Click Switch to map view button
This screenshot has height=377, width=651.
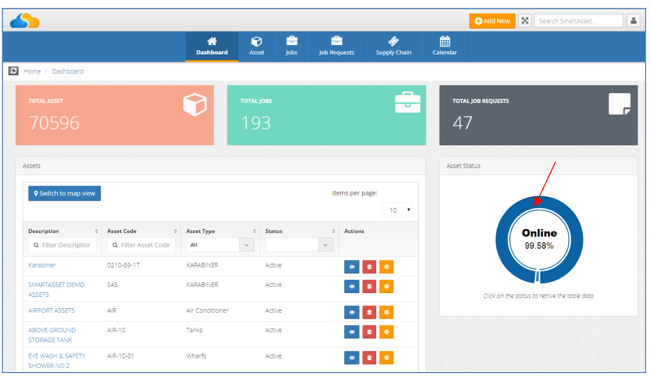(64, 193)
